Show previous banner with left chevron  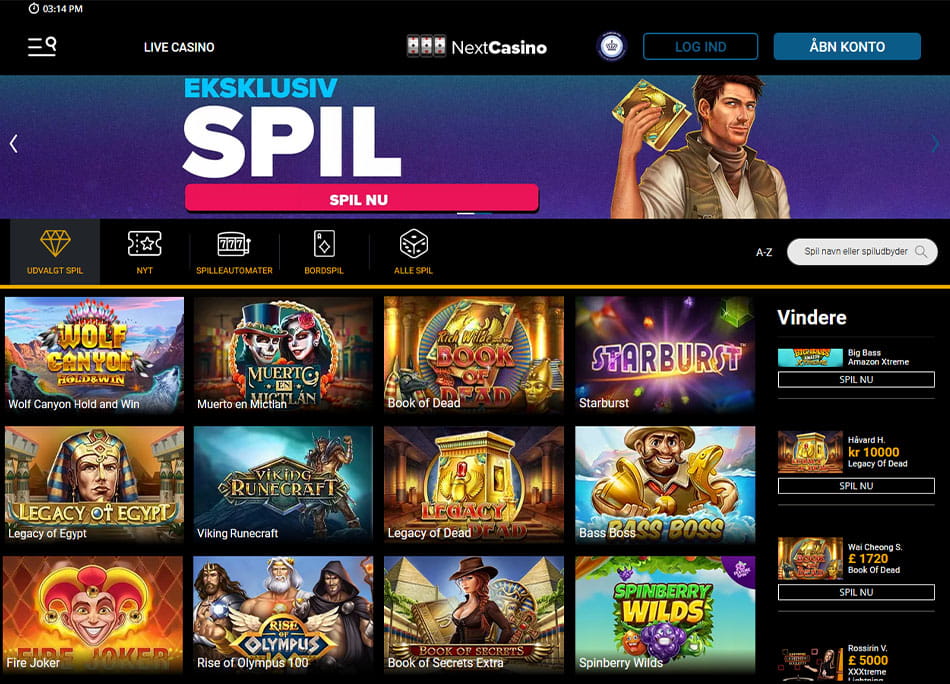click(x=13, y=144)
